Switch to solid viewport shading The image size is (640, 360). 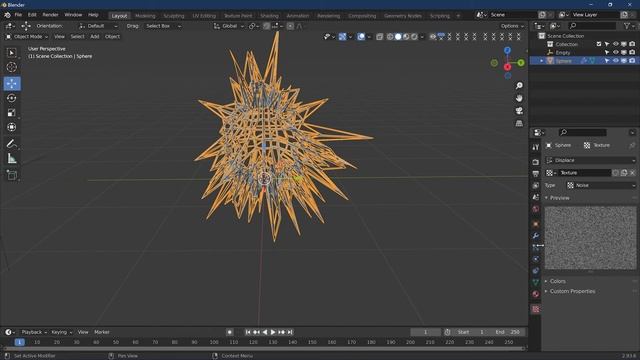click(x=398, y=37)
